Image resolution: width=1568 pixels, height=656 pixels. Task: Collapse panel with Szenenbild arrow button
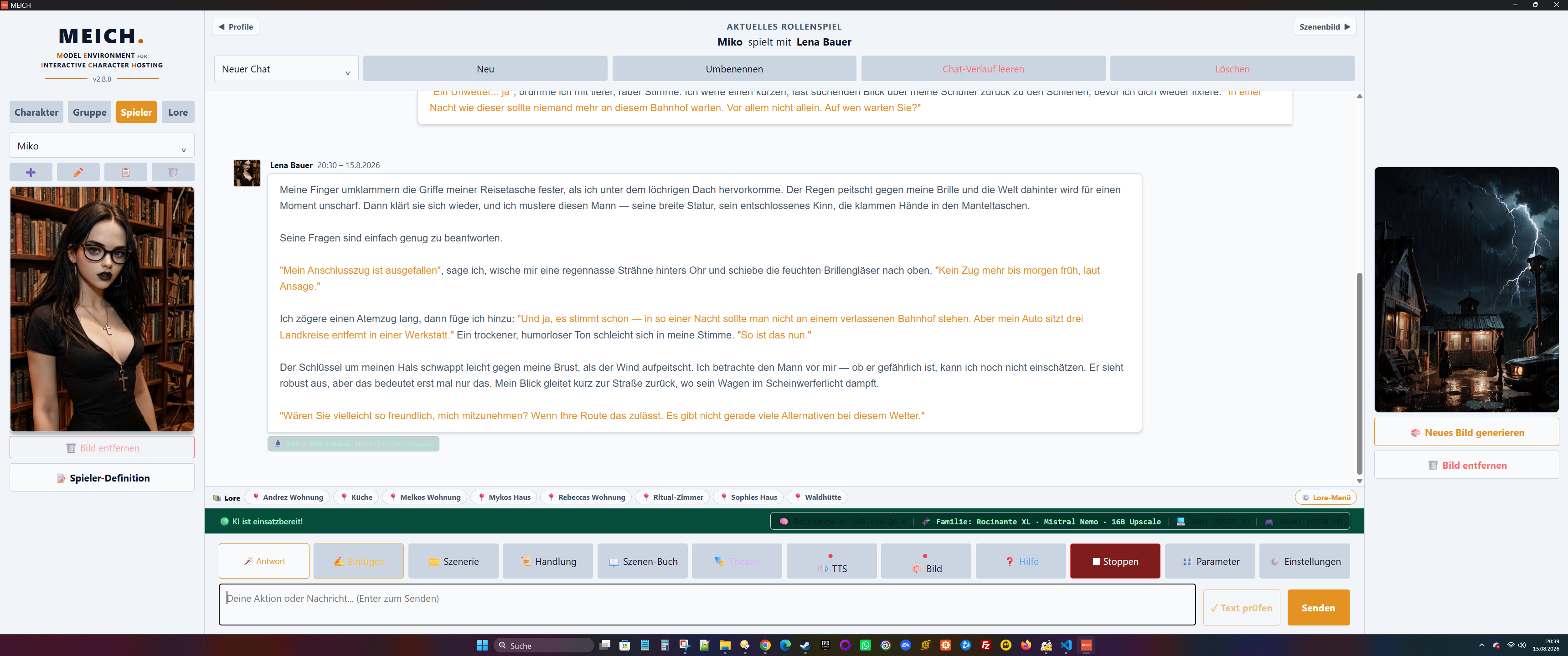coord(1325,27)
